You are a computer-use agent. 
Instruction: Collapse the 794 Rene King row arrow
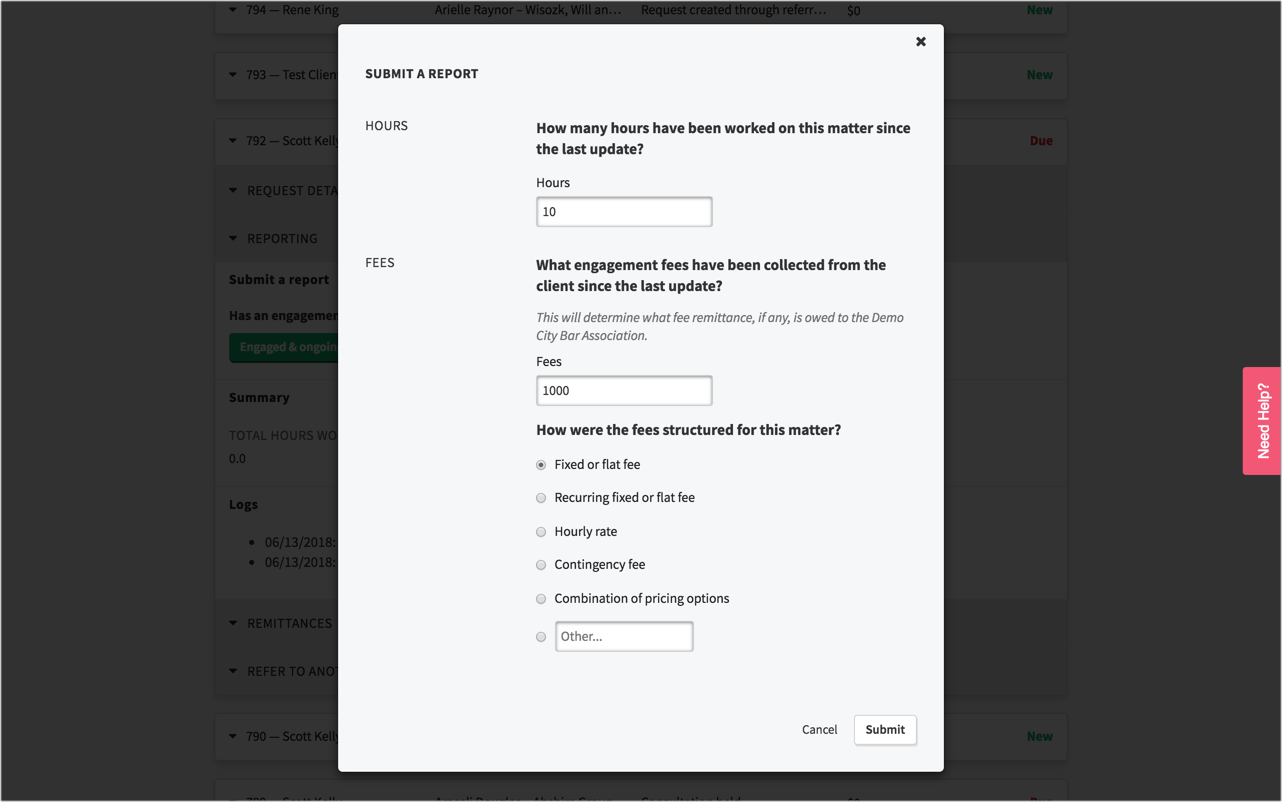coord(233,10)
